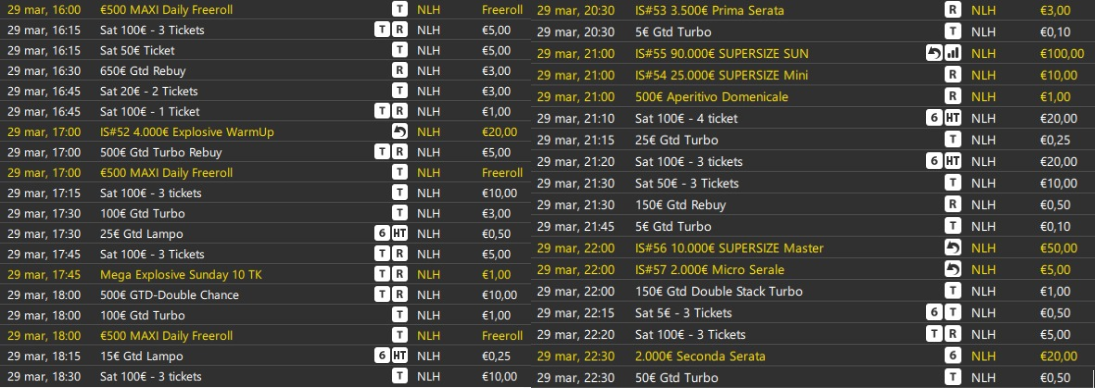Select the 22:30 50€ Gtd Turbo row

[x=813, y=378]
